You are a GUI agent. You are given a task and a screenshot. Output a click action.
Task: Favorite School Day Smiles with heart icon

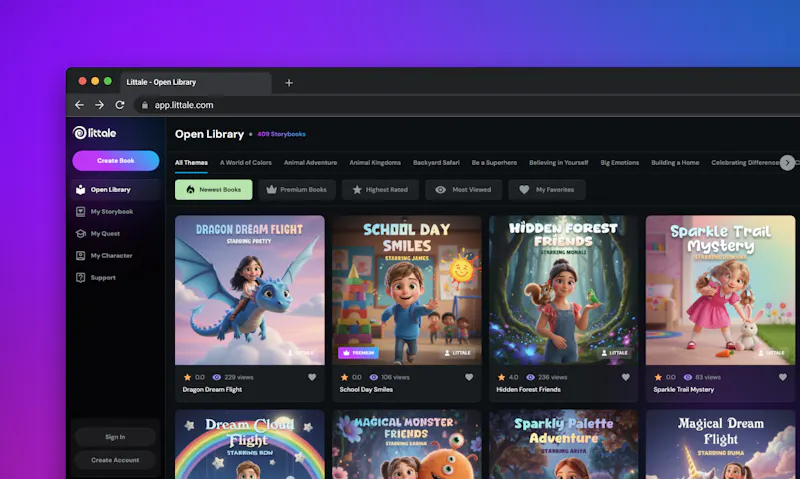469,377
